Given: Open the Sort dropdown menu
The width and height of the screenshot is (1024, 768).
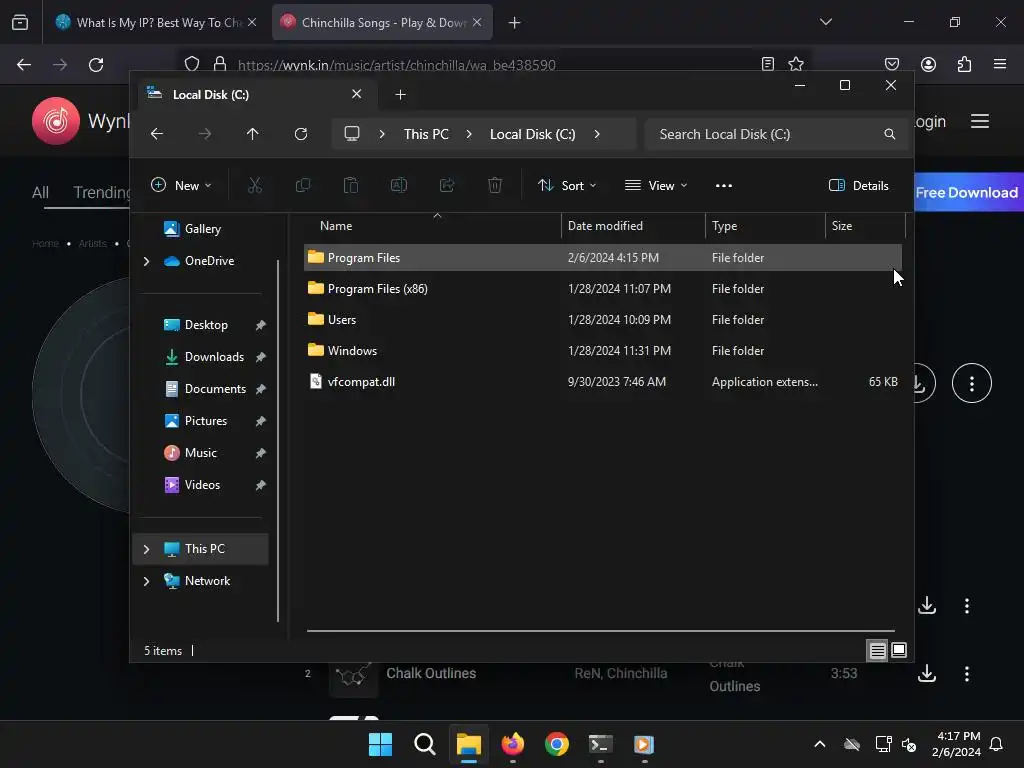Looking at the screenshot, I should tap(567, 185).
